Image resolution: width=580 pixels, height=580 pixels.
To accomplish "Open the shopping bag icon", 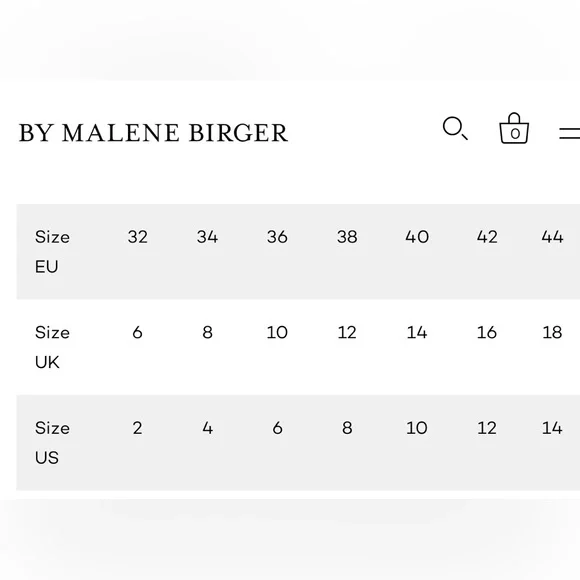I will [514, 128].
